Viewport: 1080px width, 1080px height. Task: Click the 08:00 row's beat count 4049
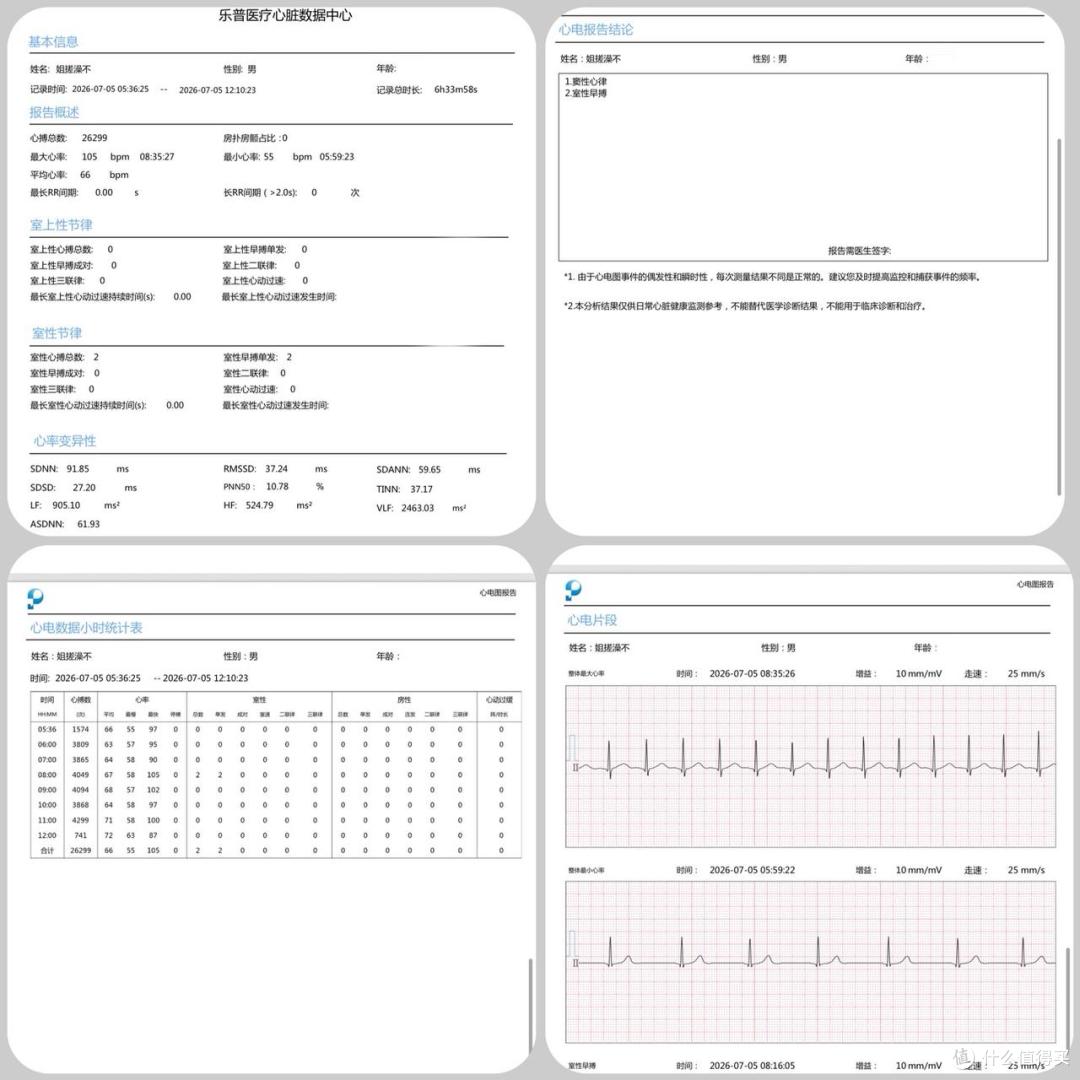[x=81, y=774]
